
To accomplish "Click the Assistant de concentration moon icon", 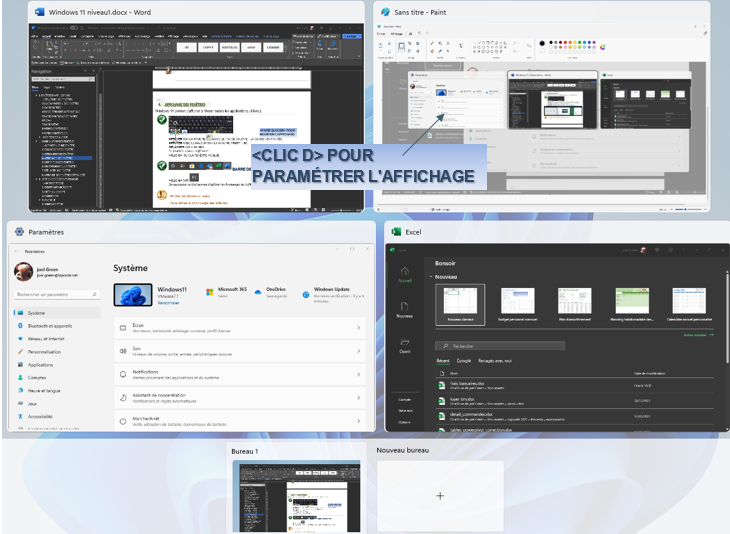I will pos(123,398).
